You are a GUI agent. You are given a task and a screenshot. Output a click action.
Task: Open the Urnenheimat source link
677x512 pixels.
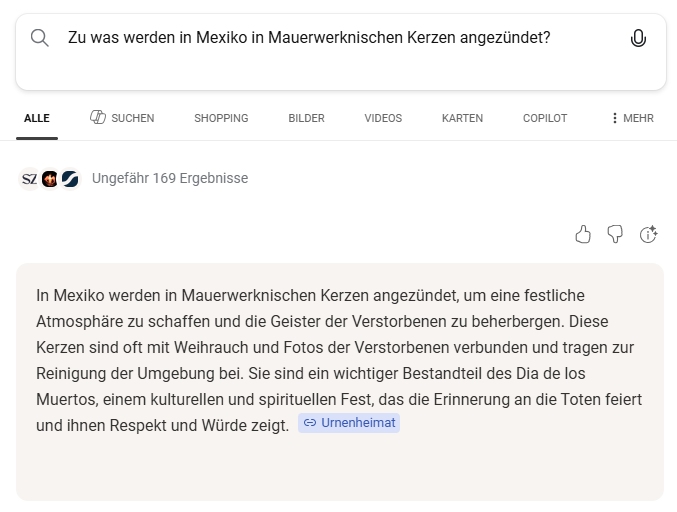pos(349,423)
